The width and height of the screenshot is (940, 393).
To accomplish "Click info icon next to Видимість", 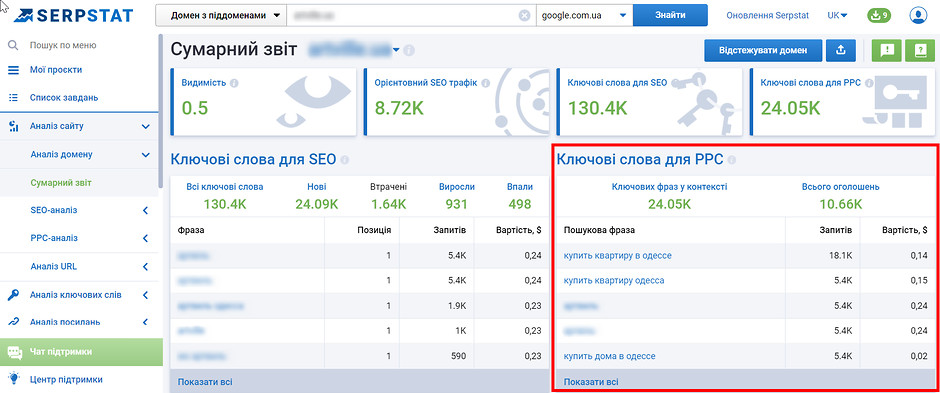I will 234,83.
